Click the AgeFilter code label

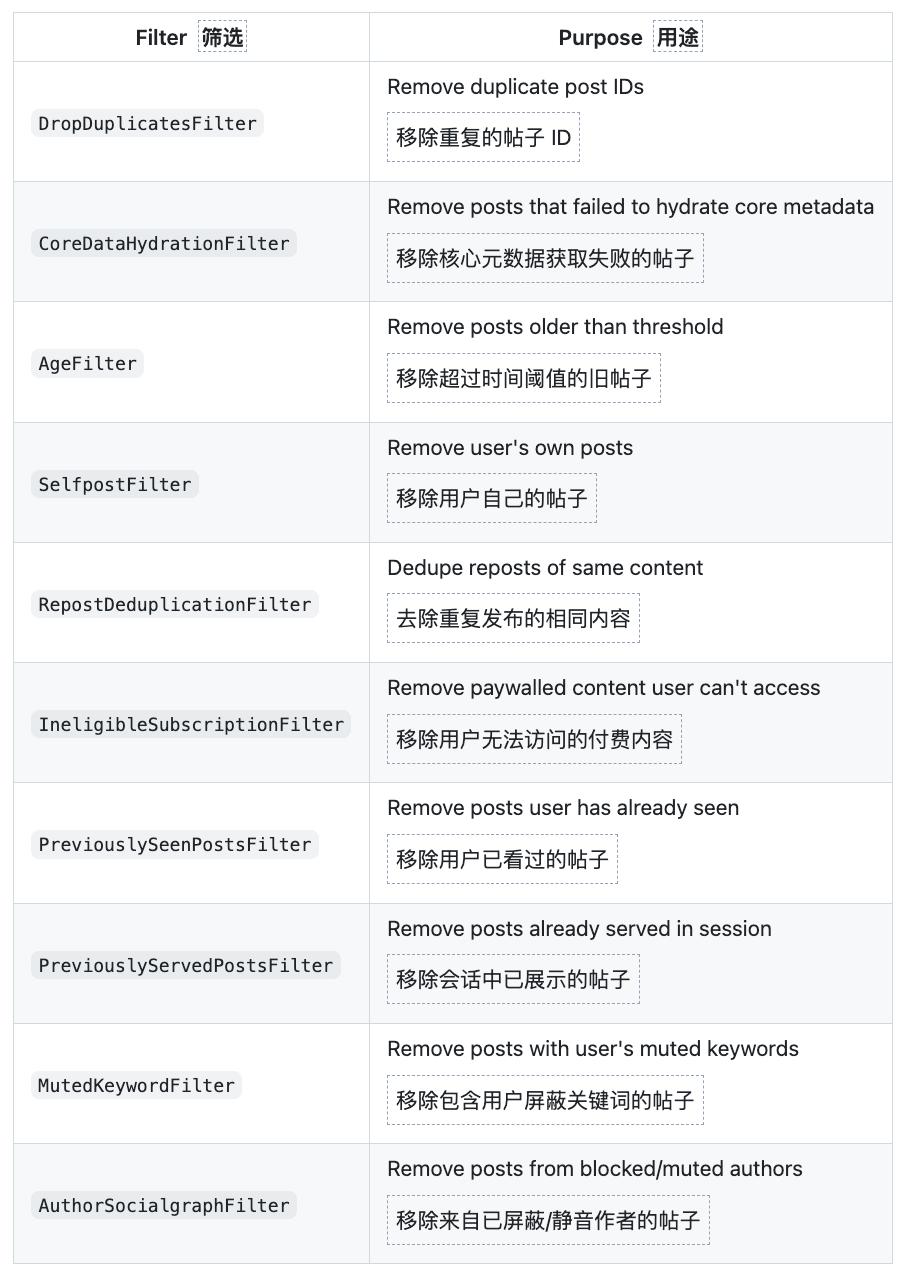[87, 364]
